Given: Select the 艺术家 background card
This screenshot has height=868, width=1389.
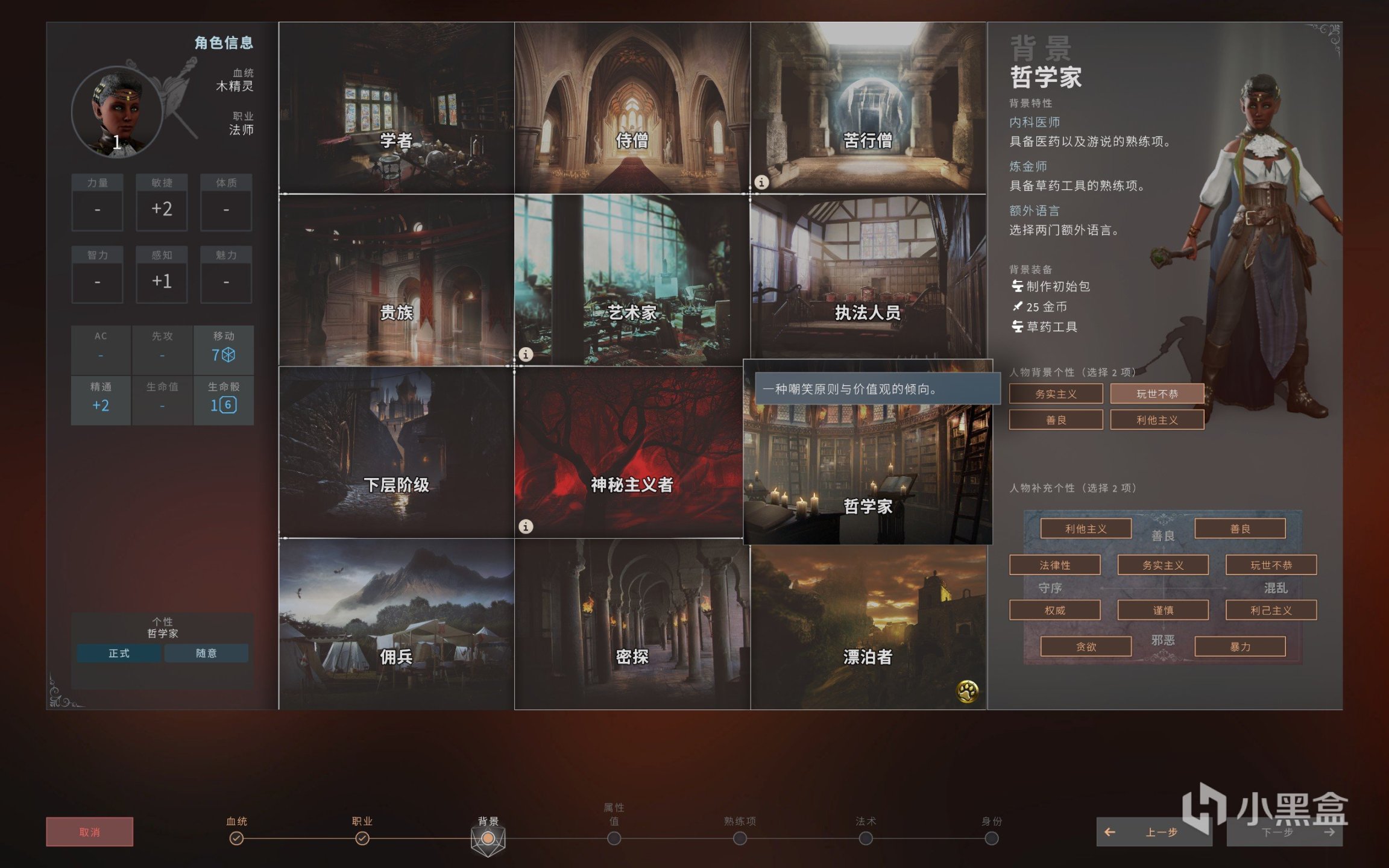Looking at the screenshot, I should pyautogui.click(x=632, y=280).
